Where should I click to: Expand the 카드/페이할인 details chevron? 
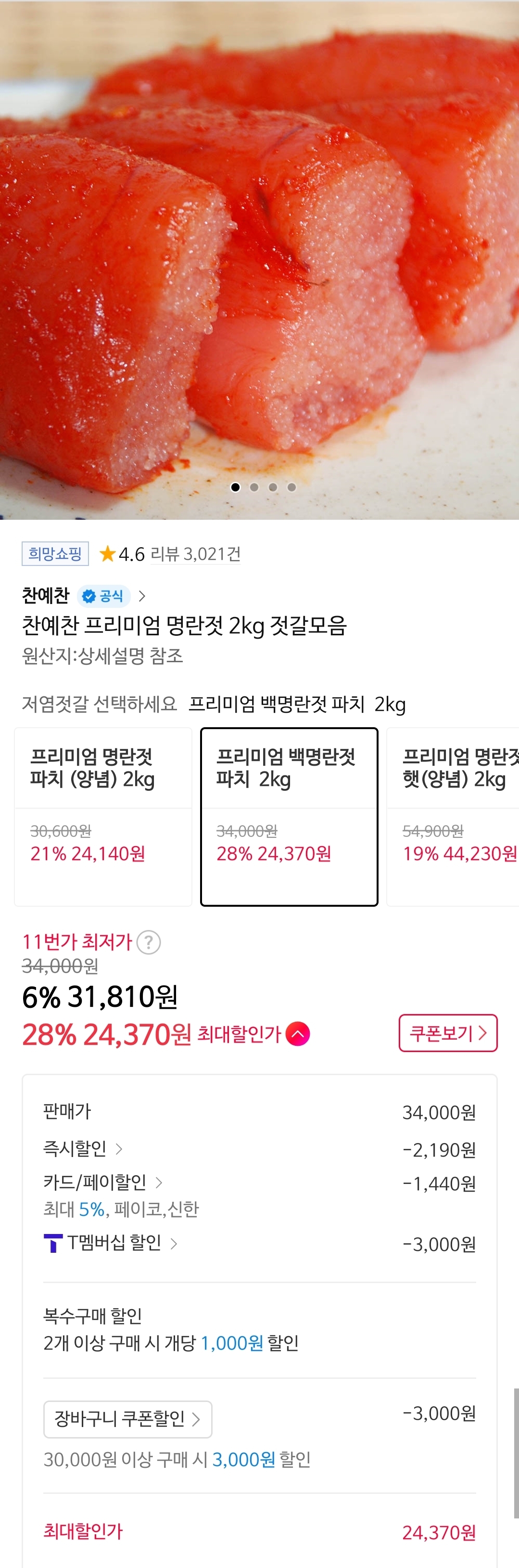point(159,1182)
